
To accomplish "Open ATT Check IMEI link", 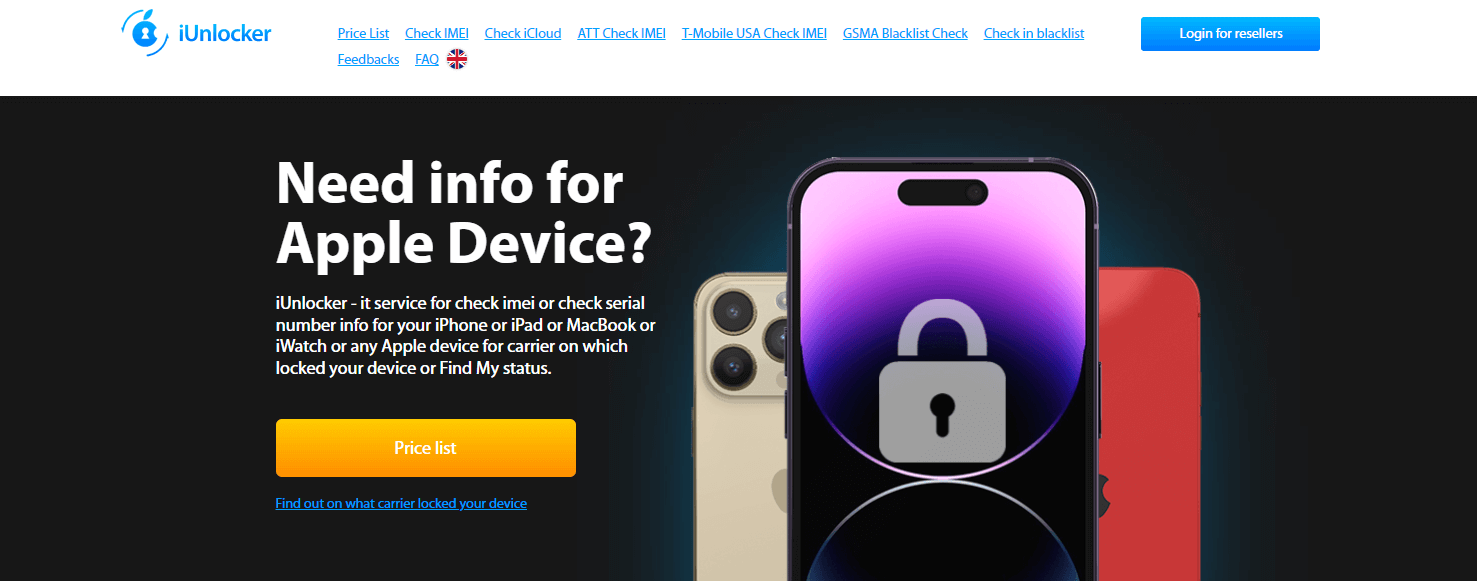I will point(622,33).
